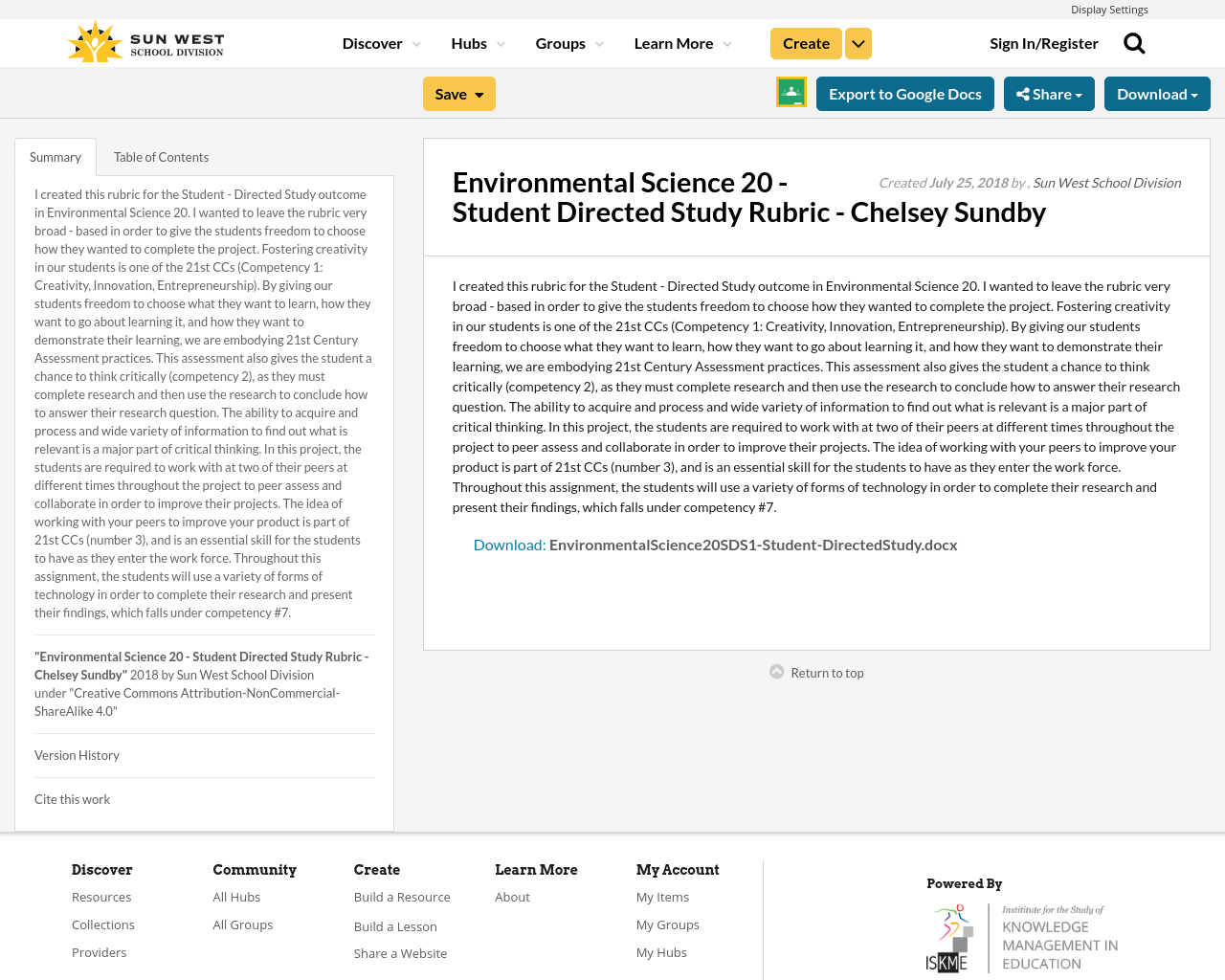Open Version History
This screenshot has width=1225, height=980.
77,753
